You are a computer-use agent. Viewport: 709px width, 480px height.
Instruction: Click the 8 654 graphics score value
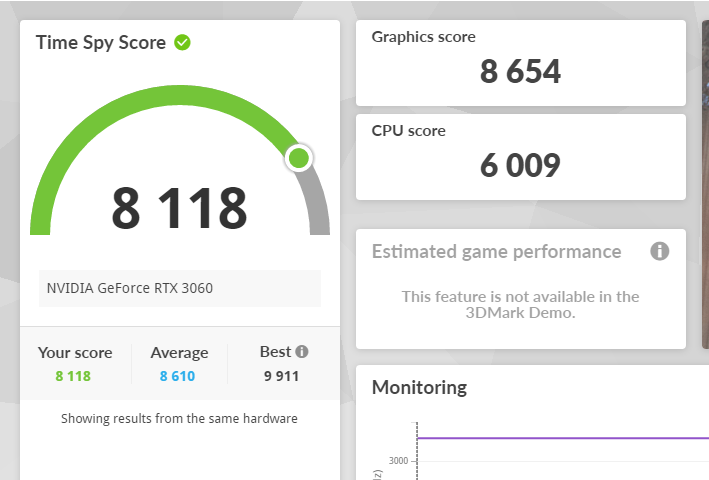520,71
